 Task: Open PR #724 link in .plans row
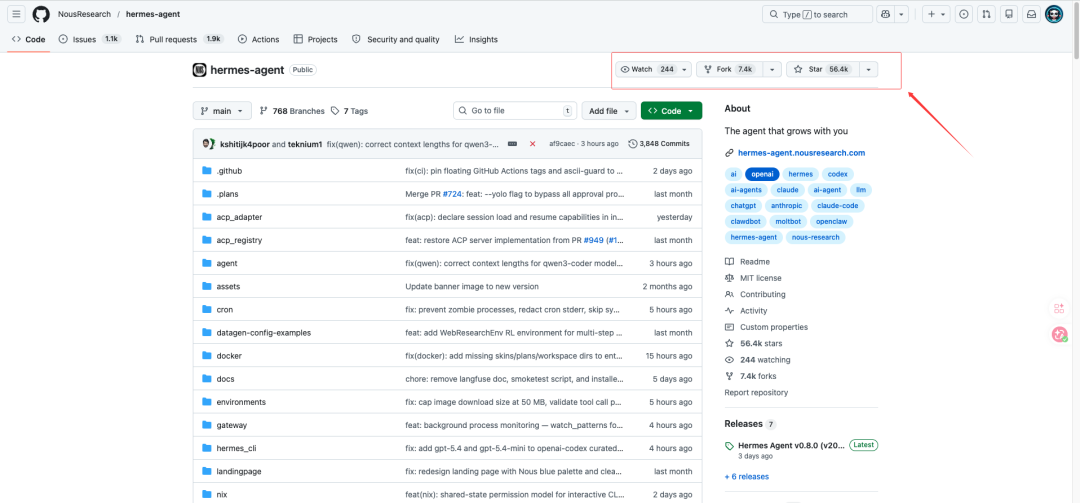click(x=453, y=194)
